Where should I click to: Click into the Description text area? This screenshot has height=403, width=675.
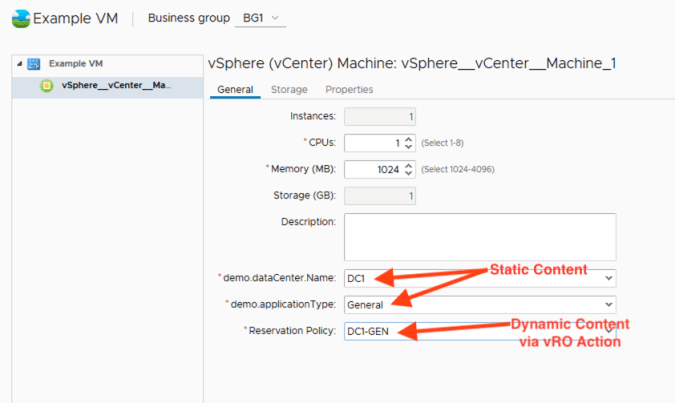click(479, 236)
